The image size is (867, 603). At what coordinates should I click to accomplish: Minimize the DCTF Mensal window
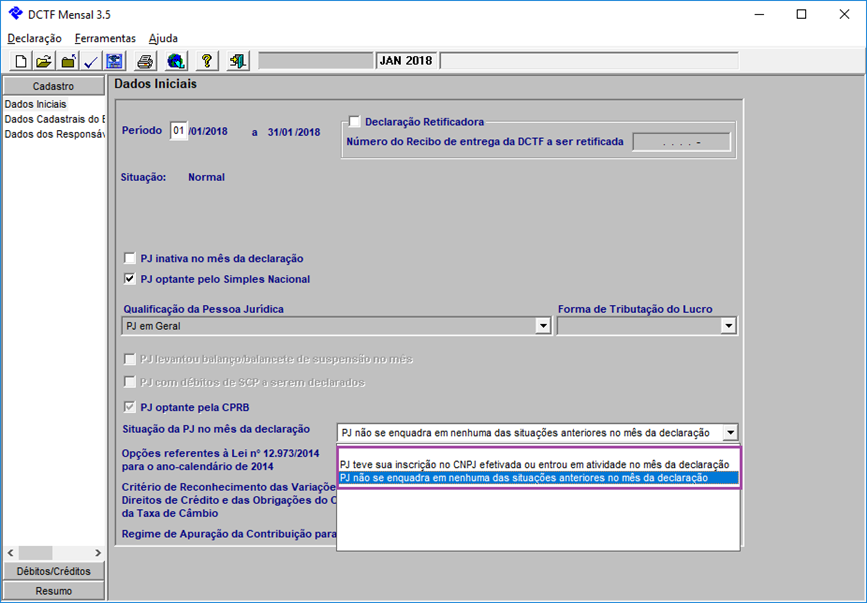(x=759, y=14)
